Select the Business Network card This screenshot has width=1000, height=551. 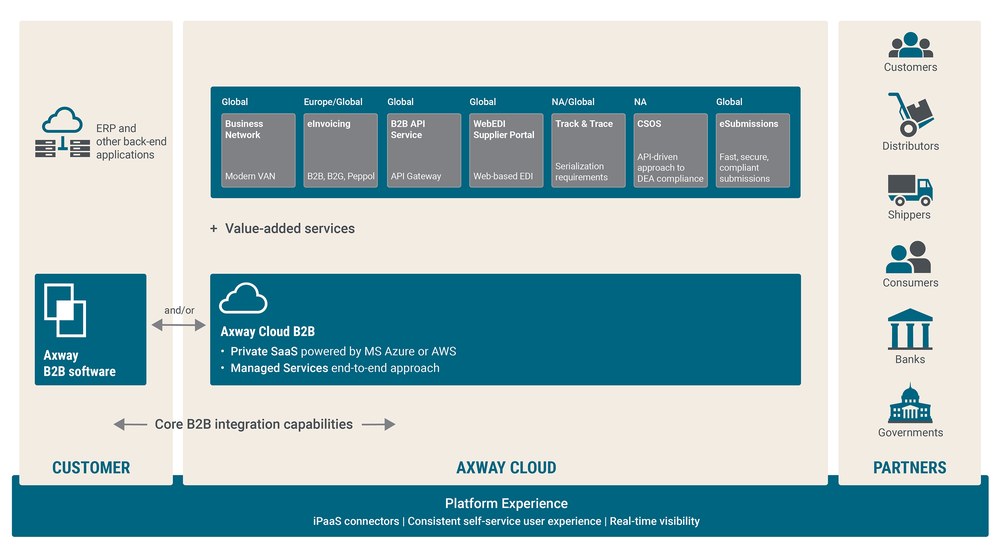pyautogui.click(x=258, y=151)
